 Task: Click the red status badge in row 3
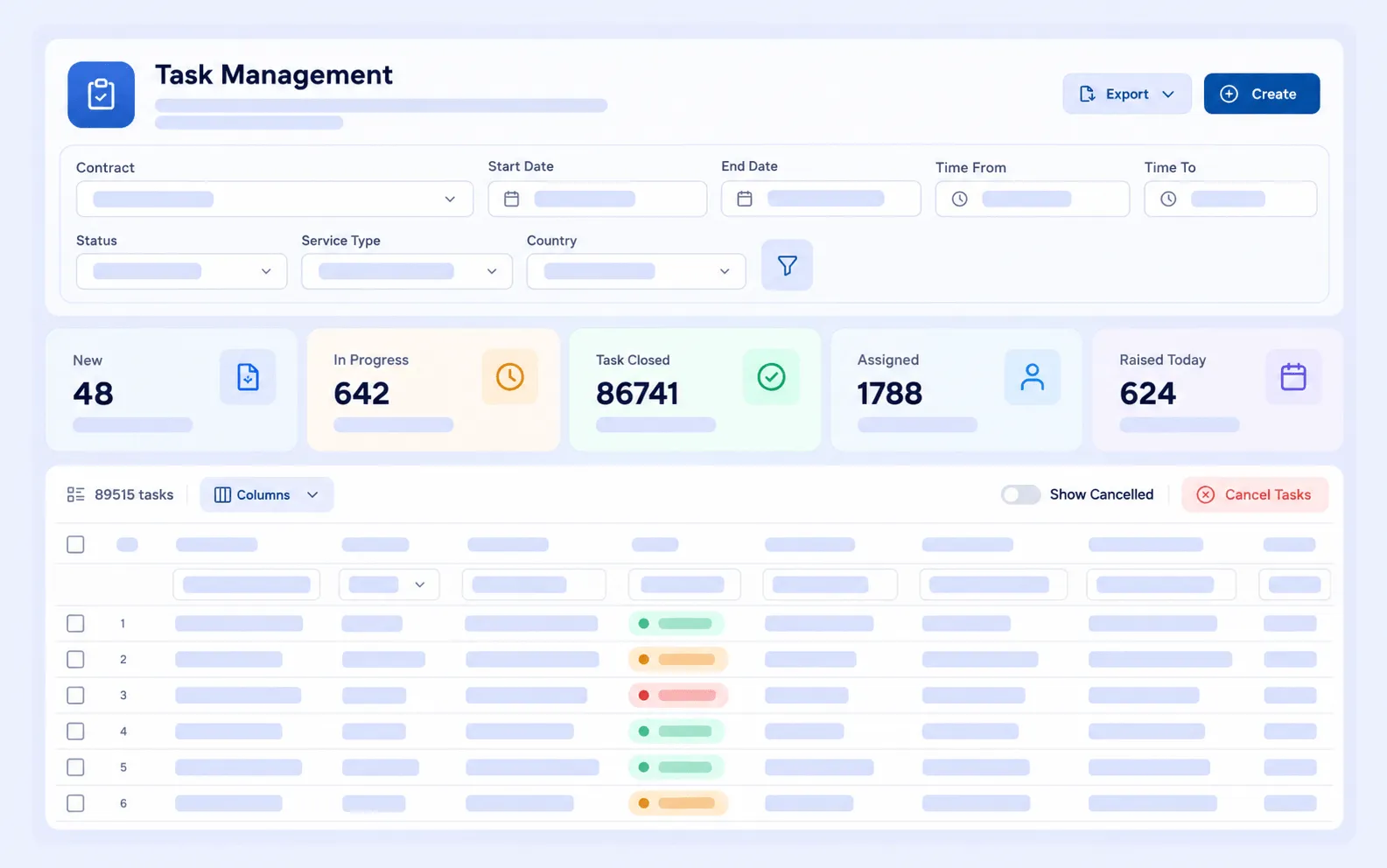pos(678,696)
